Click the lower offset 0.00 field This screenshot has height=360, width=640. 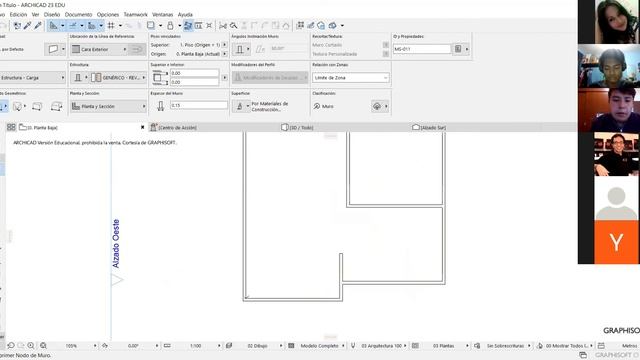coord(195,82)
